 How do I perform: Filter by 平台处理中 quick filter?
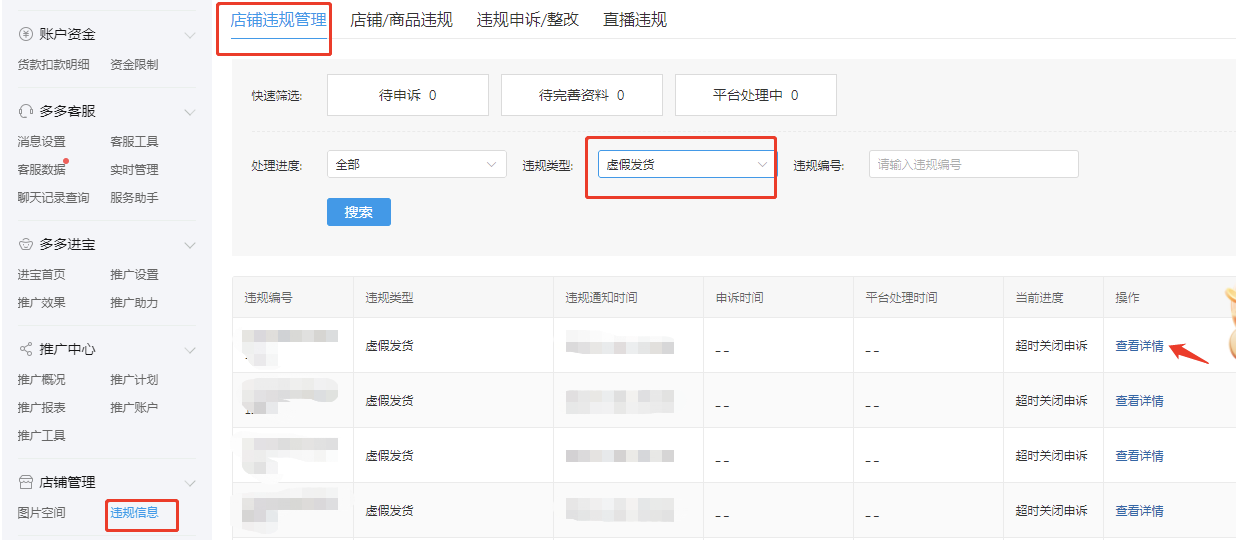(x=756, y=95)
